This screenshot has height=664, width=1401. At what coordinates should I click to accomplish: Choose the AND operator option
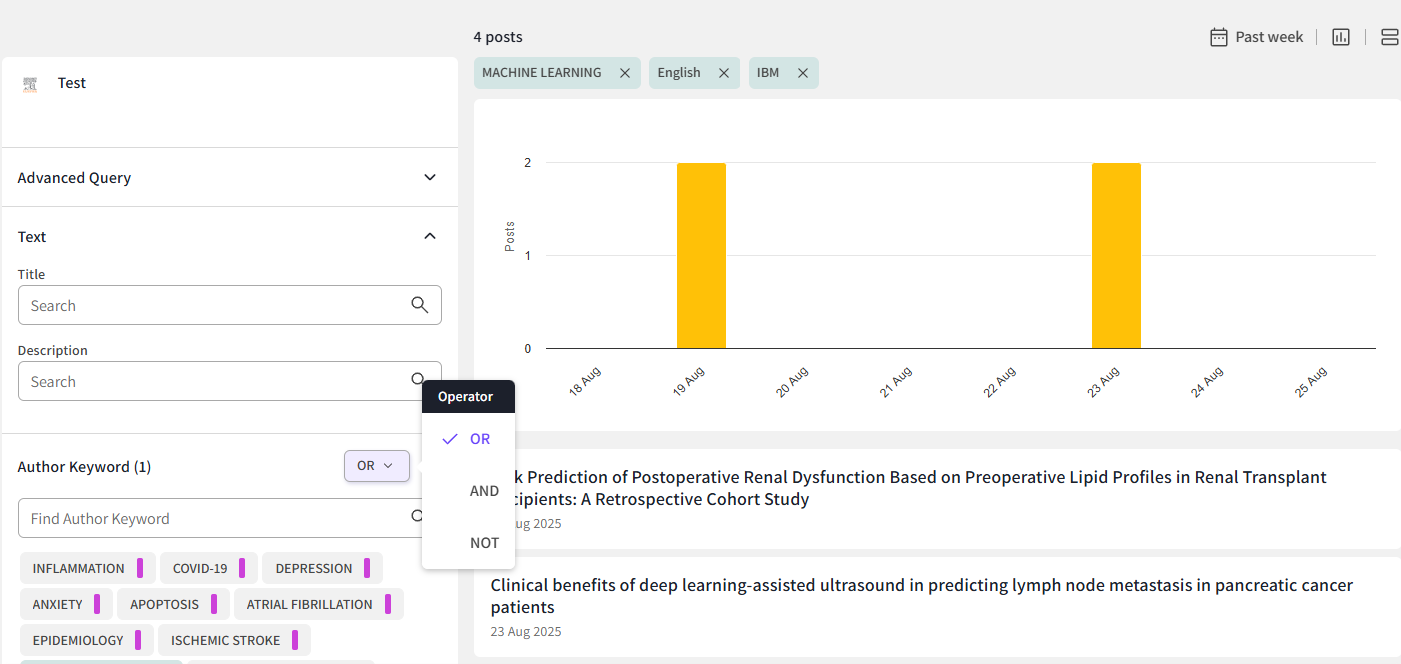[x=484, y=491]
